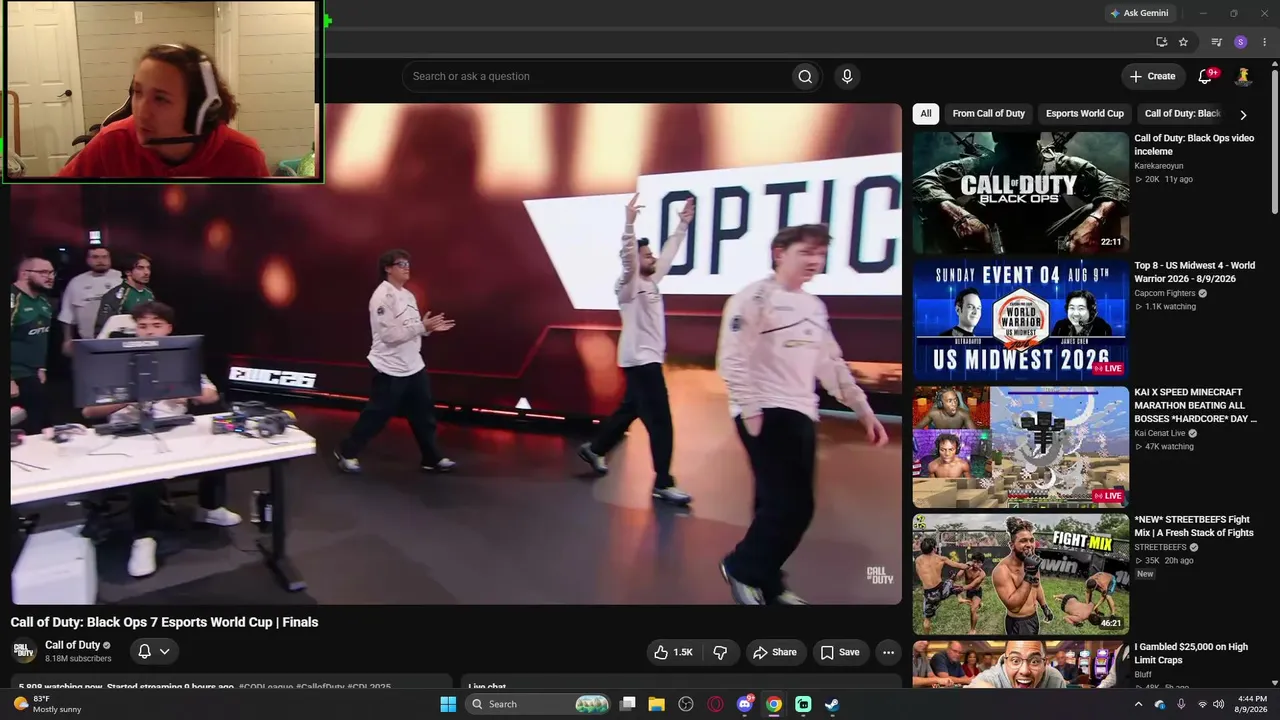Open the Windows Start menu
Image resolution: width=1280 pixels, height=720 pixels.
(x=448, y=704)
